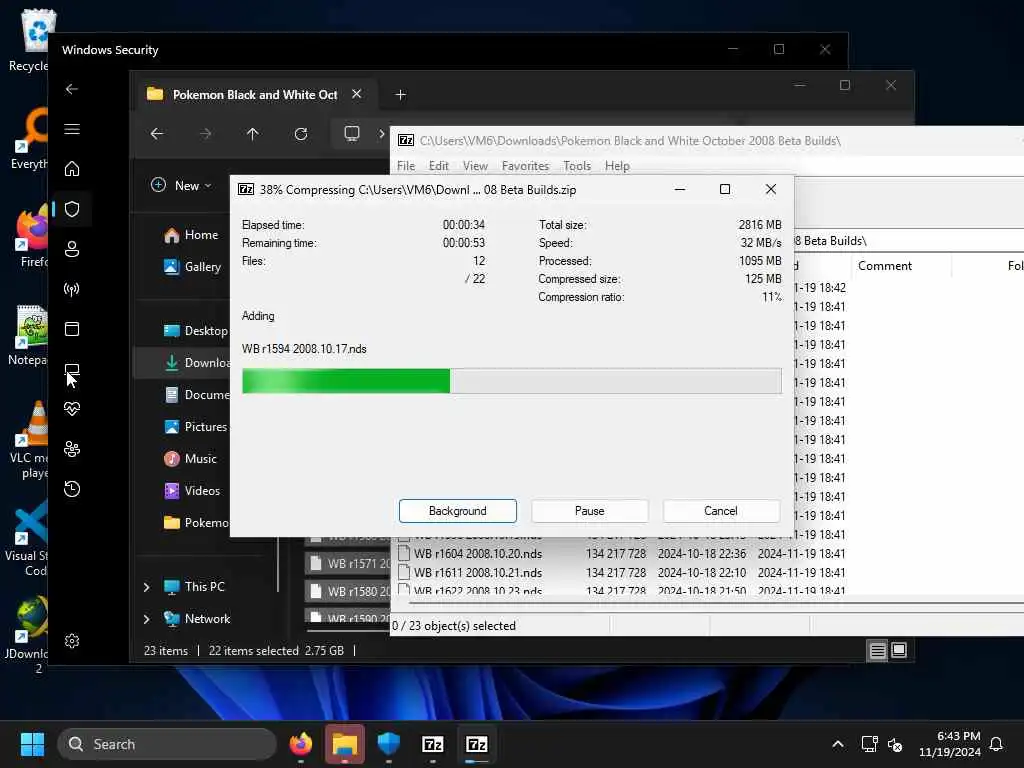Open Virus & threat protection shield icon

point(72,209)
